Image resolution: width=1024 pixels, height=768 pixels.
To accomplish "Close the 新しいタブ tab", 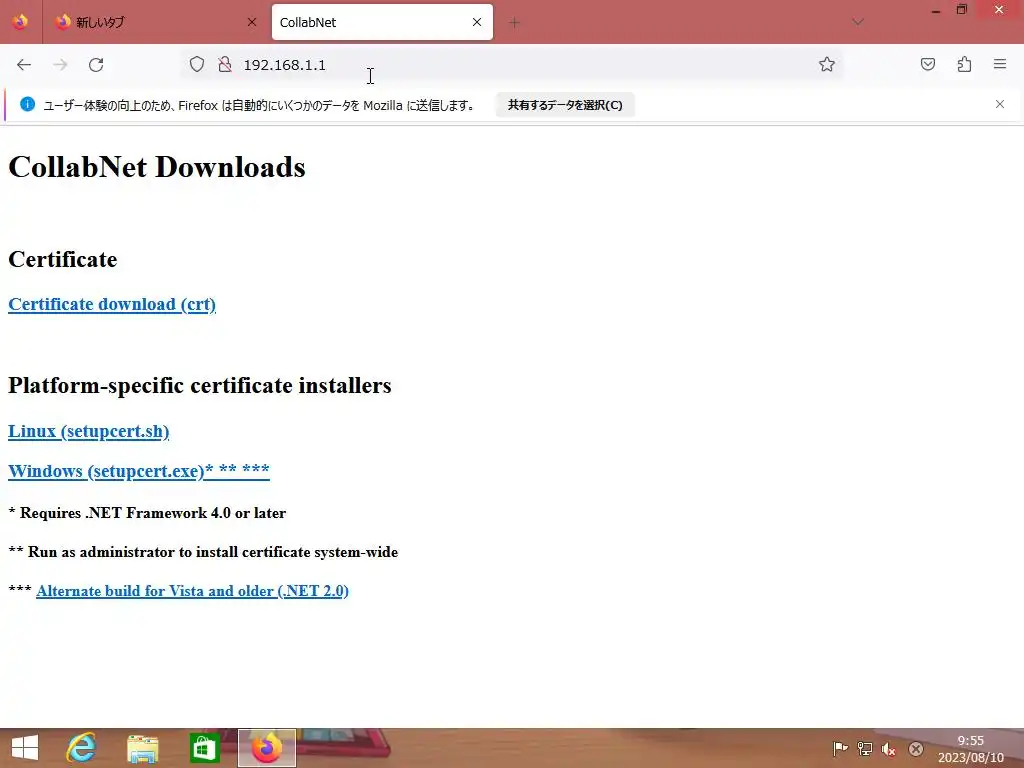I will click(x=252, y=22).
